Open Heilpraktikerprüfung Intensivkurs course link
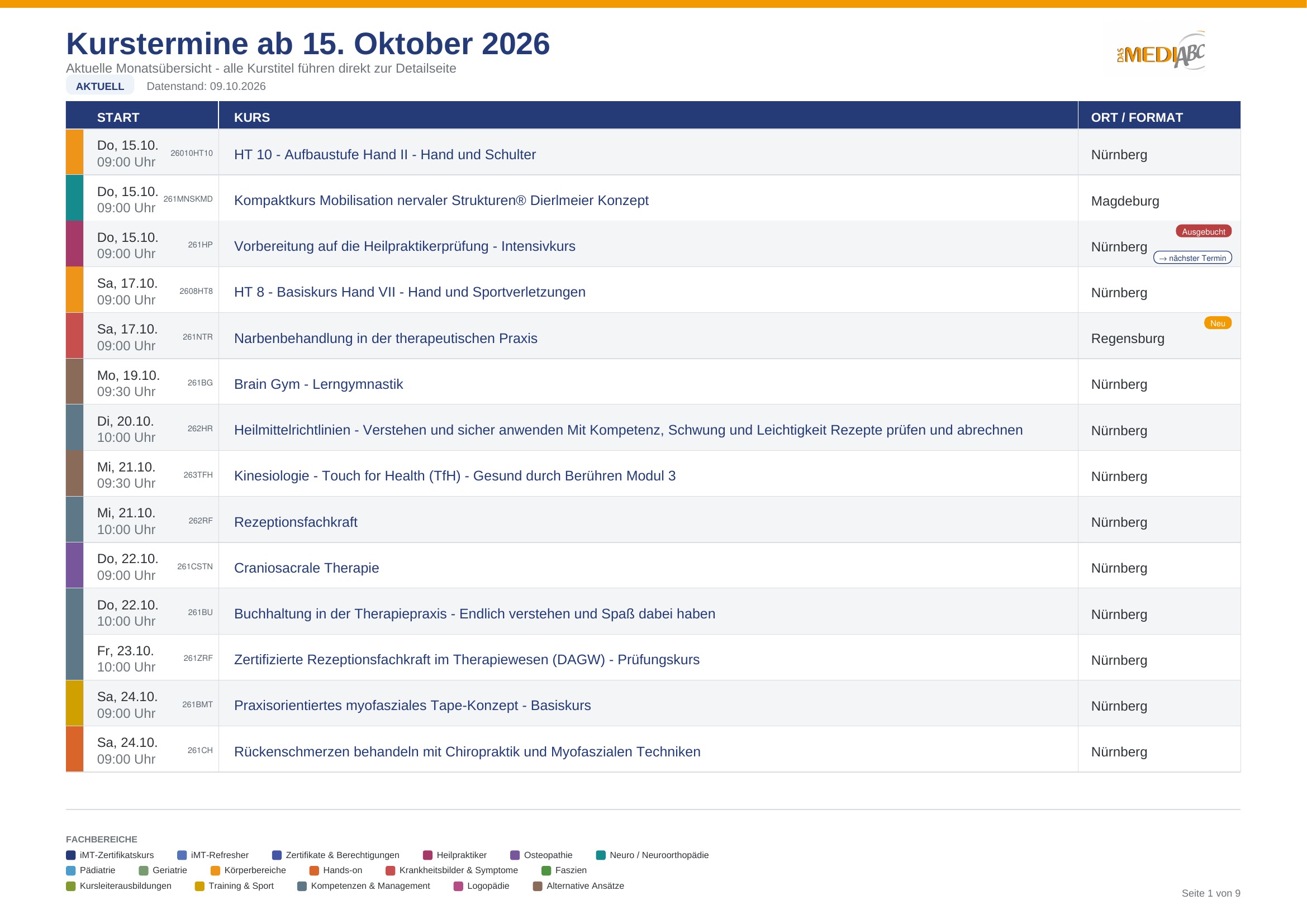Screen dimensions: 1307x924 pos(405,246)
